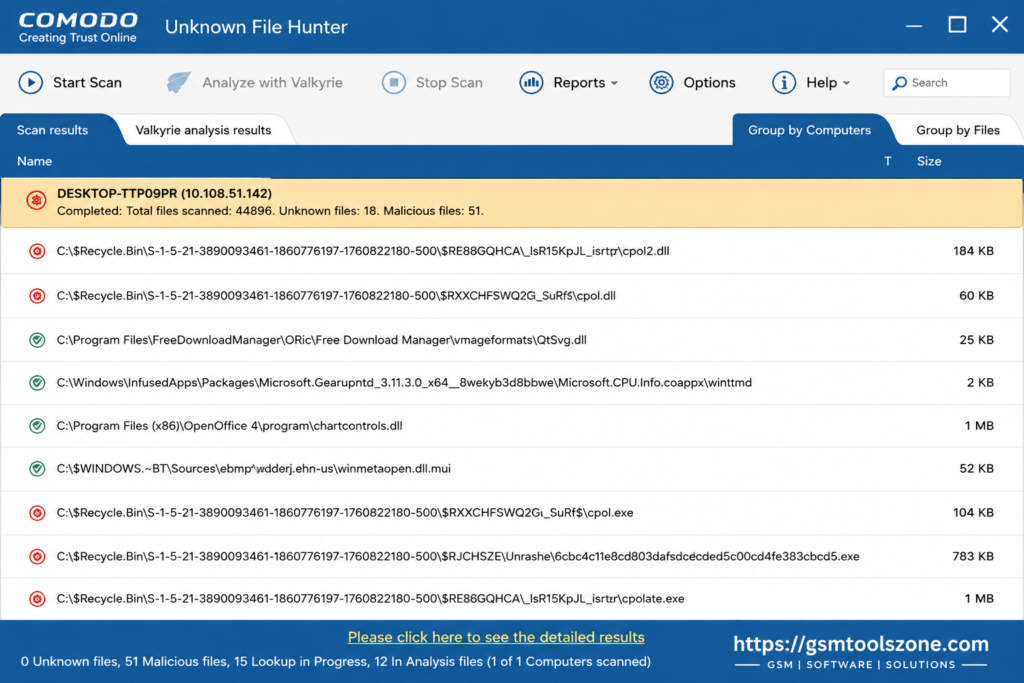This screenshot has width=1024, height=683.
Task: Click the status line with 51 Malicious files
Action: (336, 661)
